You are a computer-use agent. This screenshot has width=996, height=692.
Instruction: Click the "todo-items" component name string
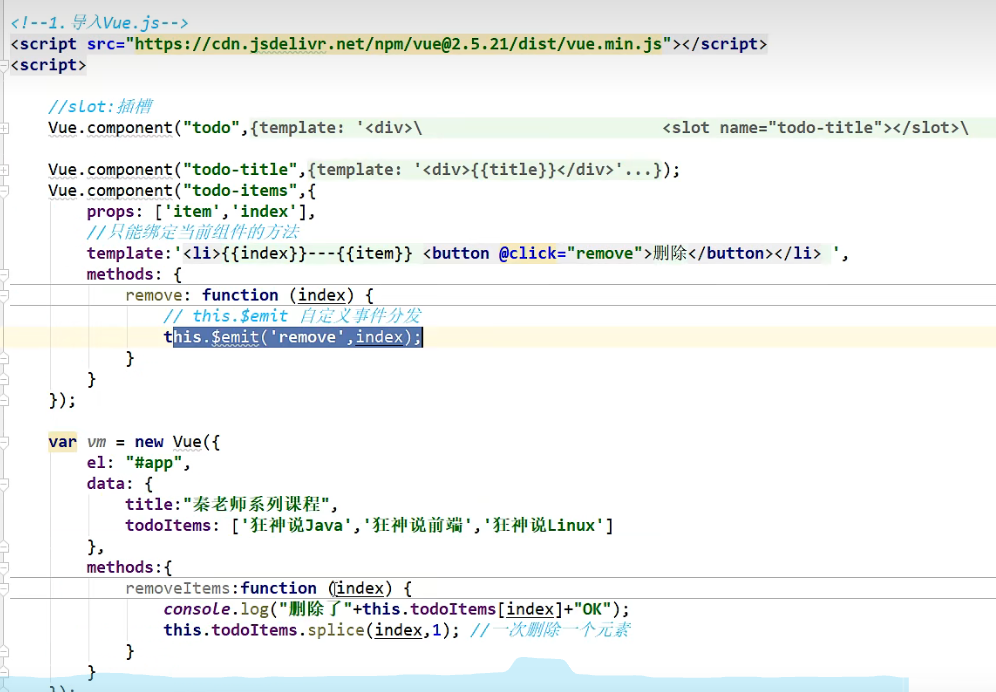(x=240, y=191)
